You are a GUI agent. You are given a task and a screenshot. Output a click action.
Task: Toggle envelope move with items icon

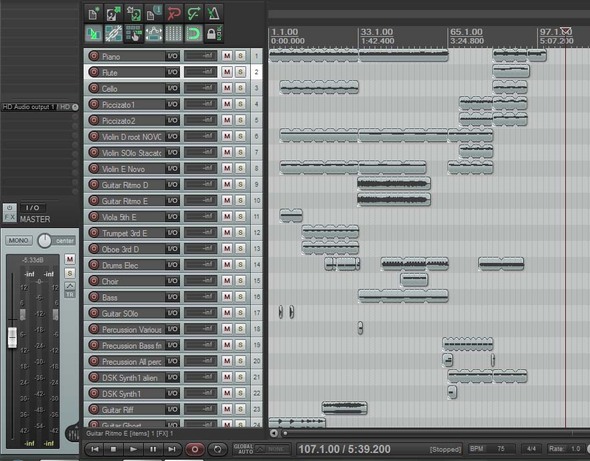(154, 34)
